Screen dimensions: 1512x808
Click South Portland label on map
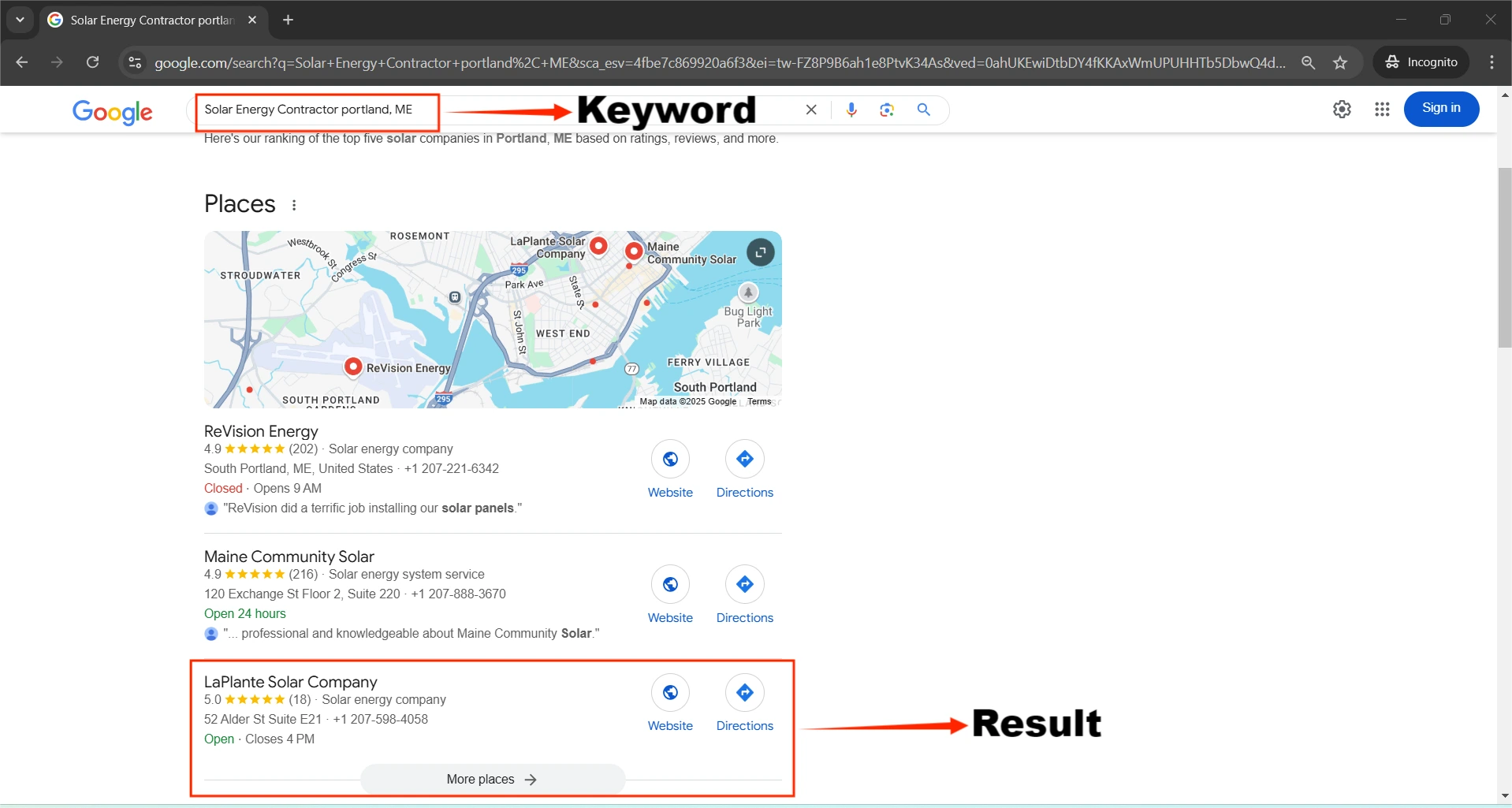[x=715, y=387]
